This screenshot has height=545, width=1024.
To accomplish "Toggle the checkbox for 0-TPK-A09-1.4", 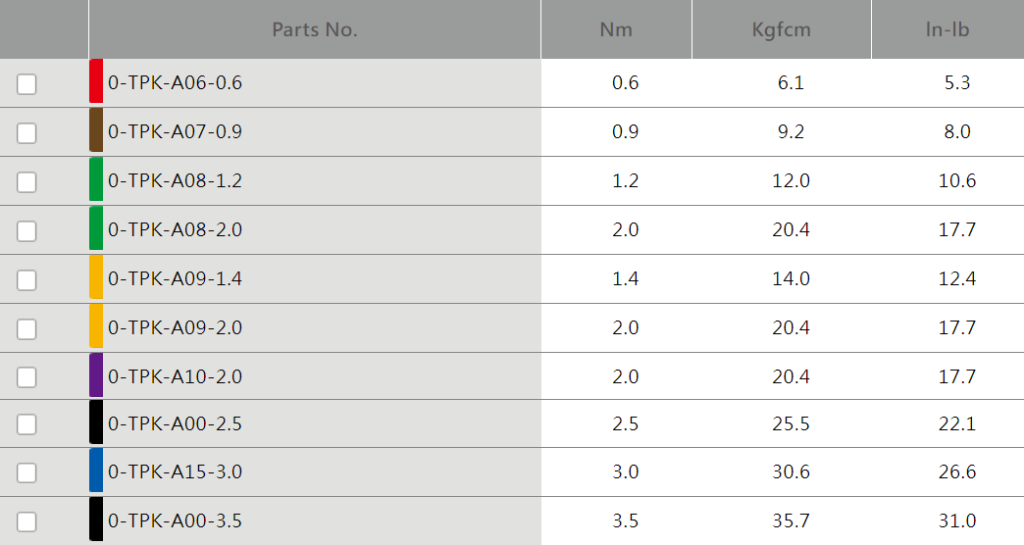I will 27,279.
